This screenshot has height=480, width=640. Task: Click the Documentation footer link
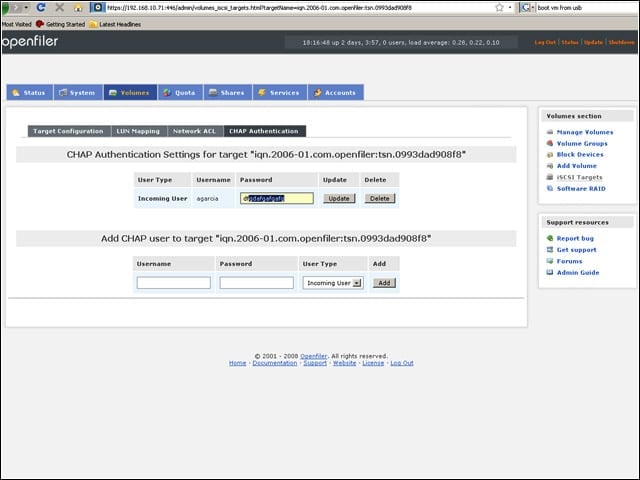coord(275,363)
